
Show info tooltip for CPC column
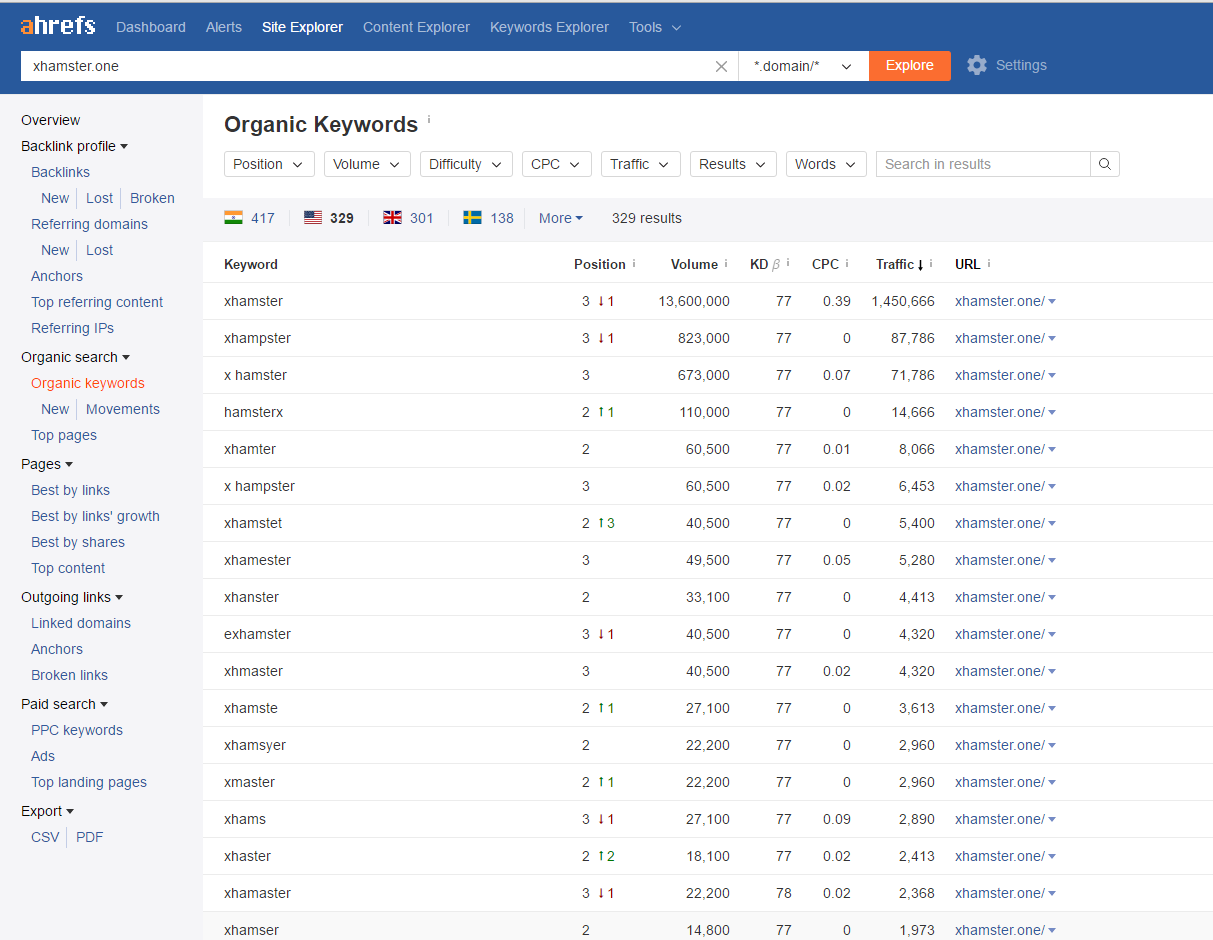847,264
